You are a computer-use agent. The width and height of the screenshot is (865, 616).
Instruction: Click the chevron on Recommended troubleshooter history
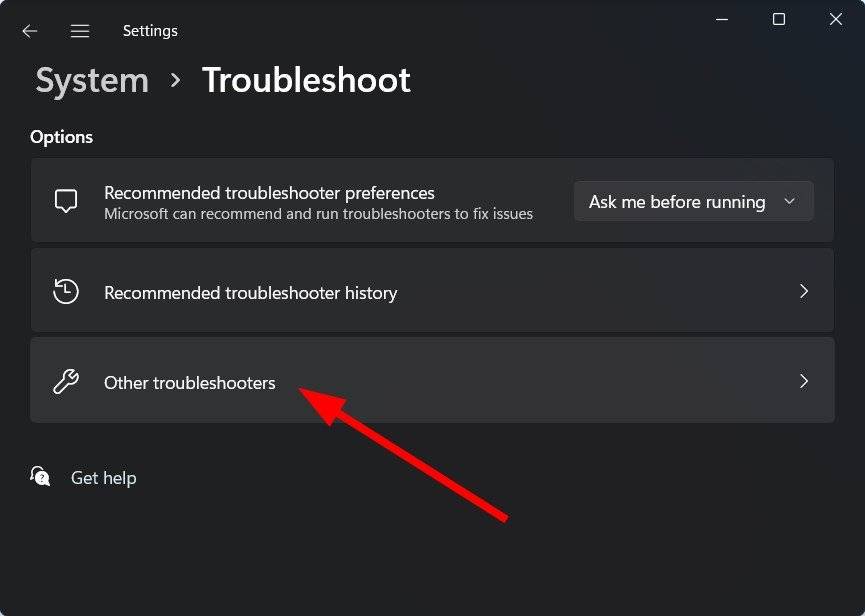click(805, 292)
